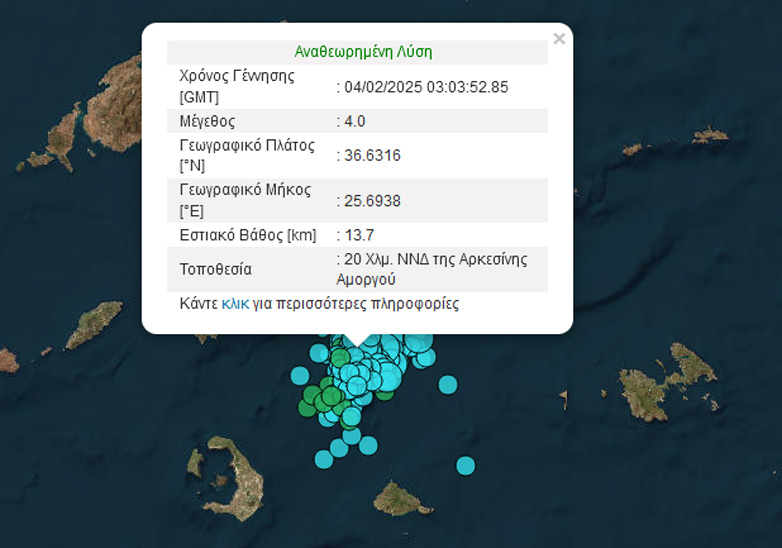Click the focal depth value 13.7
Viewport: 782px width, 548px height.
(359, 235)
